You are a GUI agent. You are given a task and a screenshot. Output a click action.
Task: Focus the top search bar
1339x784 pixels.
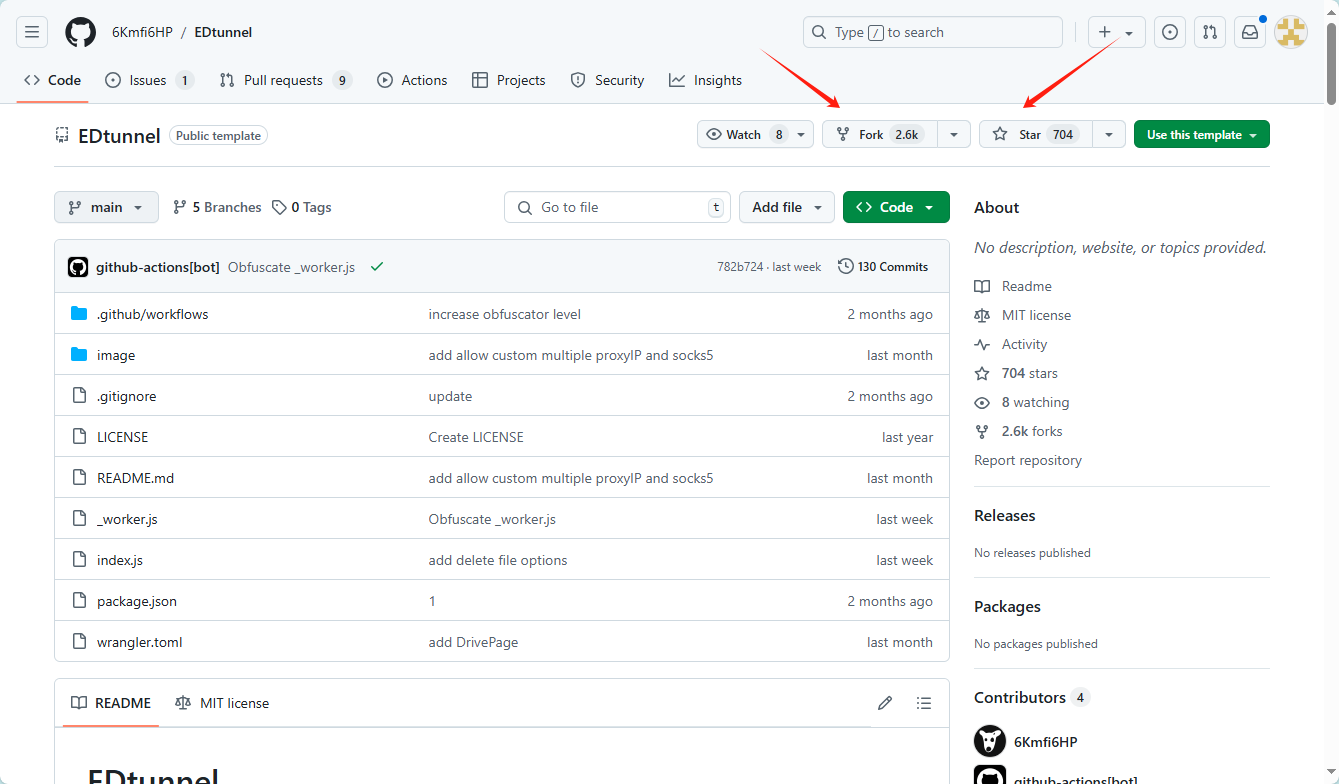coord(933,32)
